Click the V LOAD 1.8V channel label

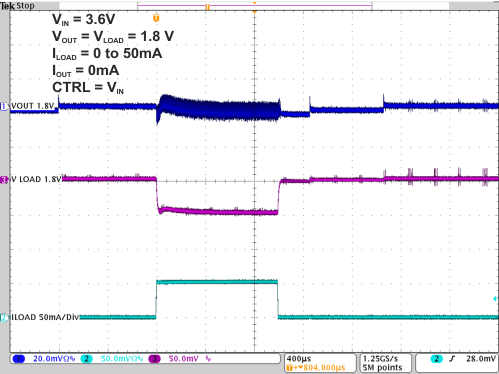pos(36,179)
